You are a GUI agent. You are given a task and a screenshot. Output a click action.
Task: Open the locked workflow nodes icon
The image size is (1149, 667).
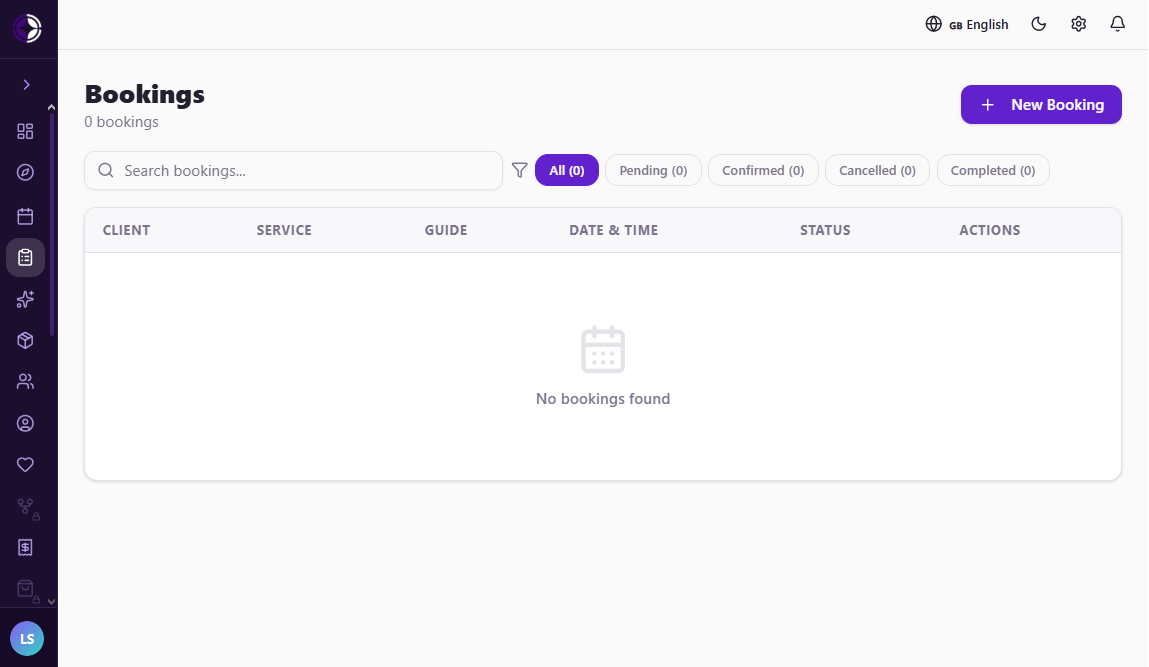(x=27, y=508)
